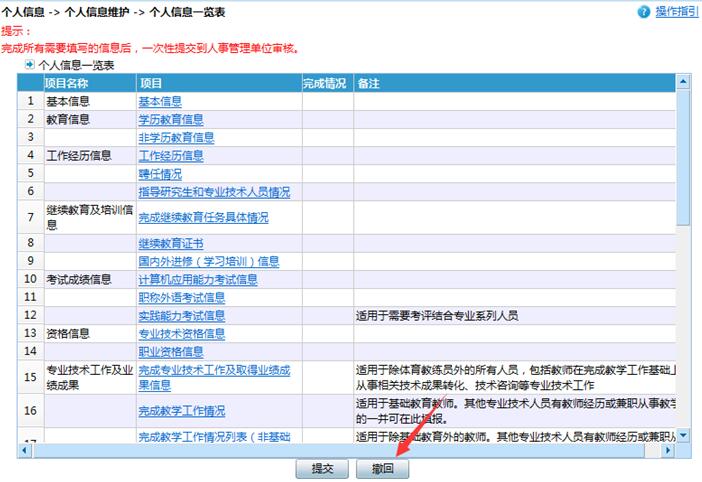Click the vertical scrollbar up arrow
Image resolution: width=702 pixels, height=482 pixels.
[x=683, y=82]
